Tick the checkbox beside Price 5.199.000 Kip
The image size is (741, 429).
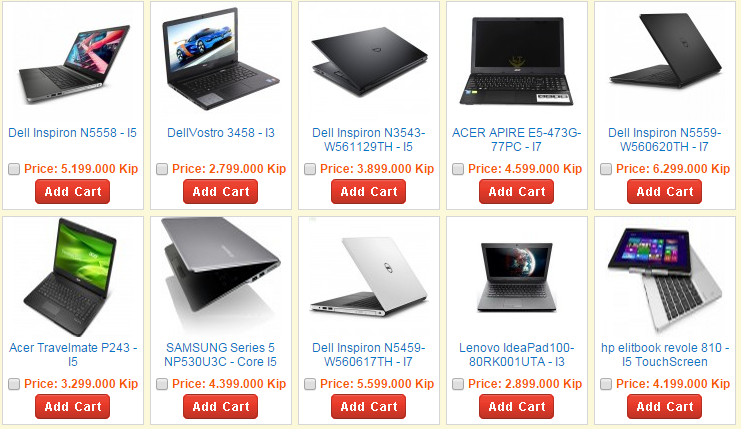point(14,169)
